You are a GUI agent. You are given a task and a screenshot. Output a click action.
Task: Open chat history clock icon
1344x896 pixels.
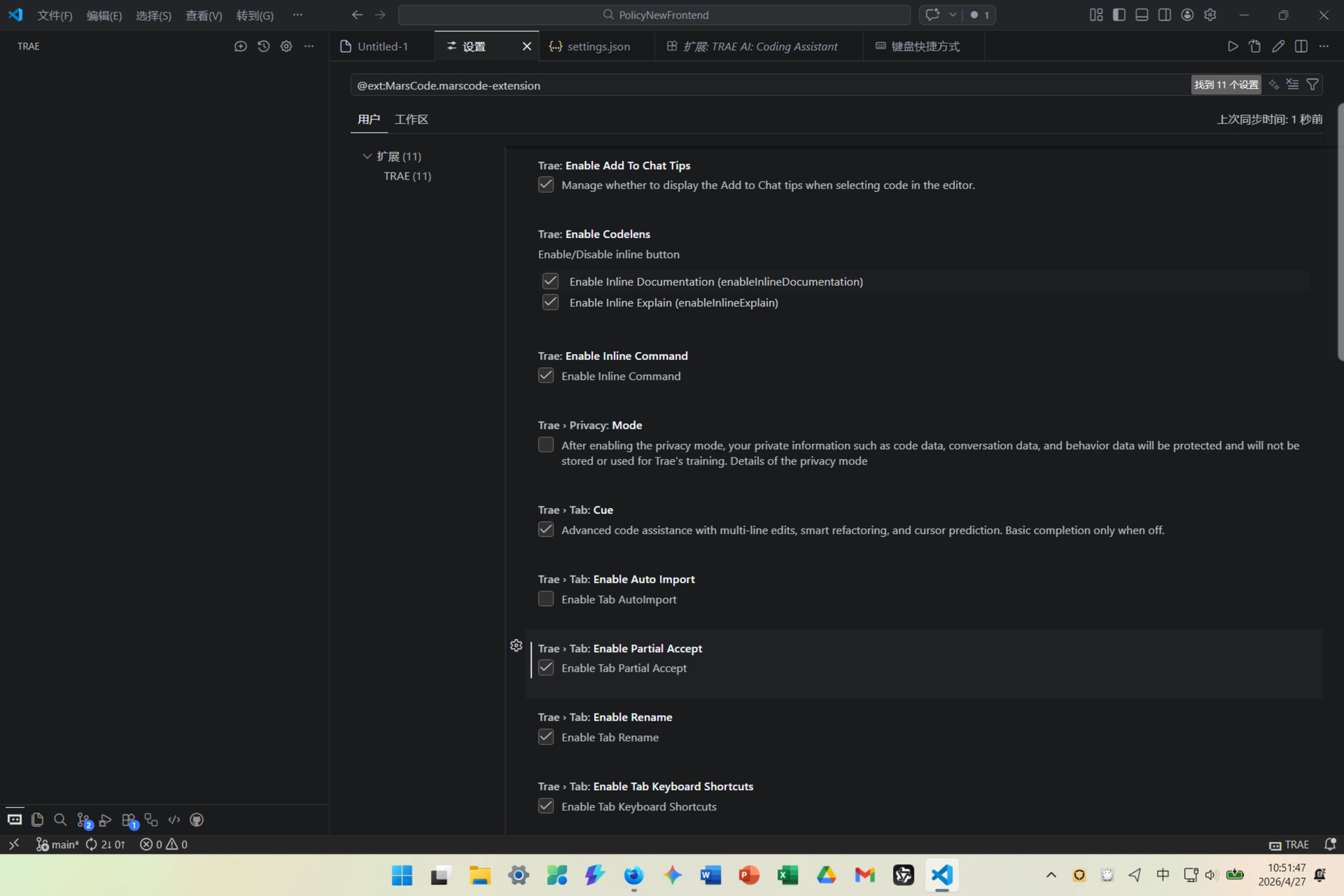pos(263,46)
